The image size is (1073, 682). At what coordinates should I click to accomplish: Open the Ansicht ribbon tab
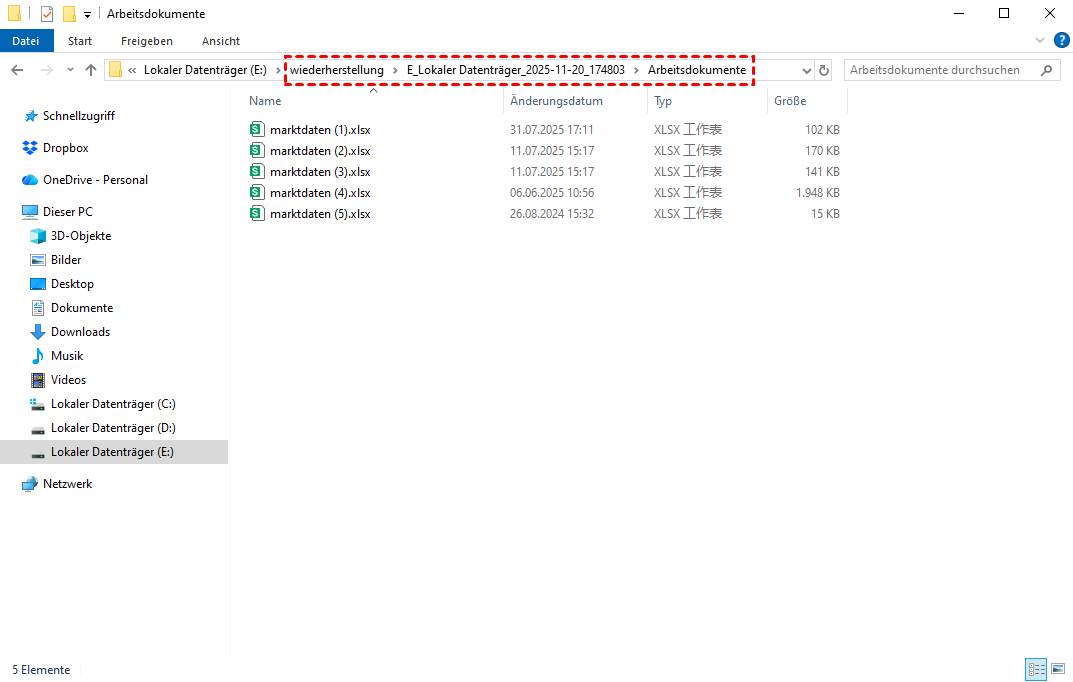point(220,41)
